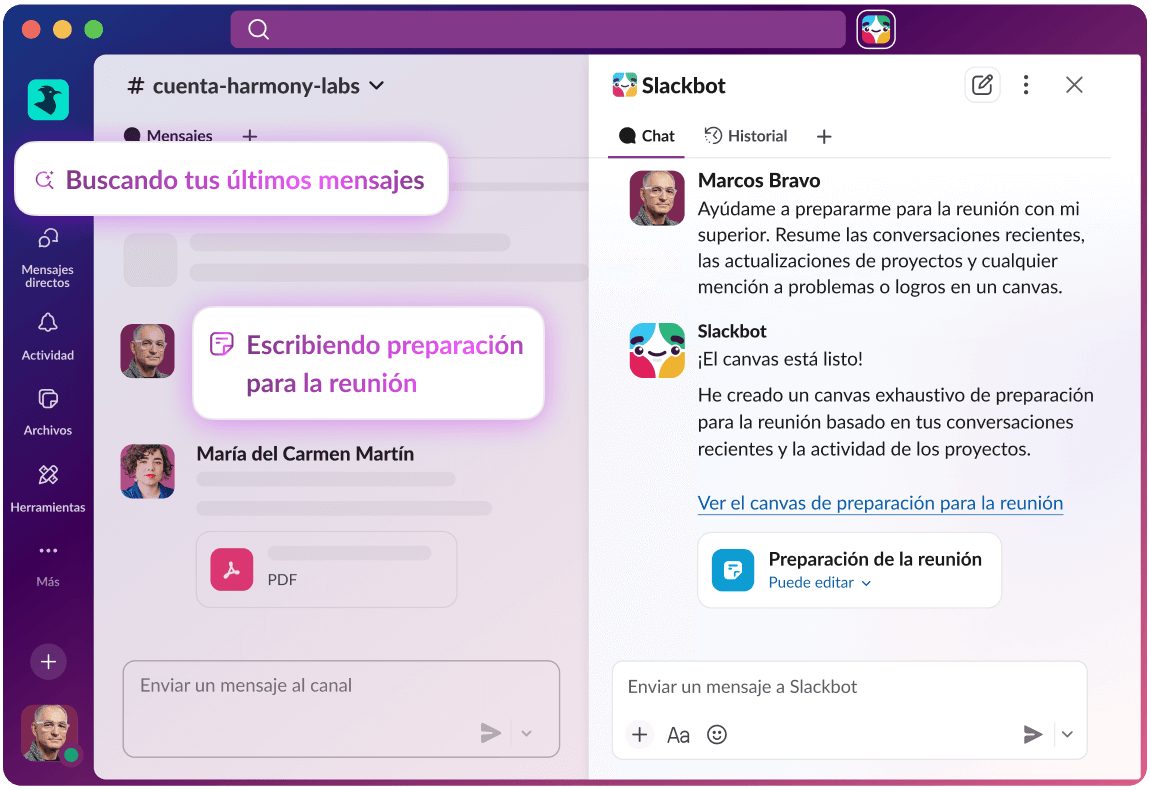Open the Actividad section

[x=48, y=322]
